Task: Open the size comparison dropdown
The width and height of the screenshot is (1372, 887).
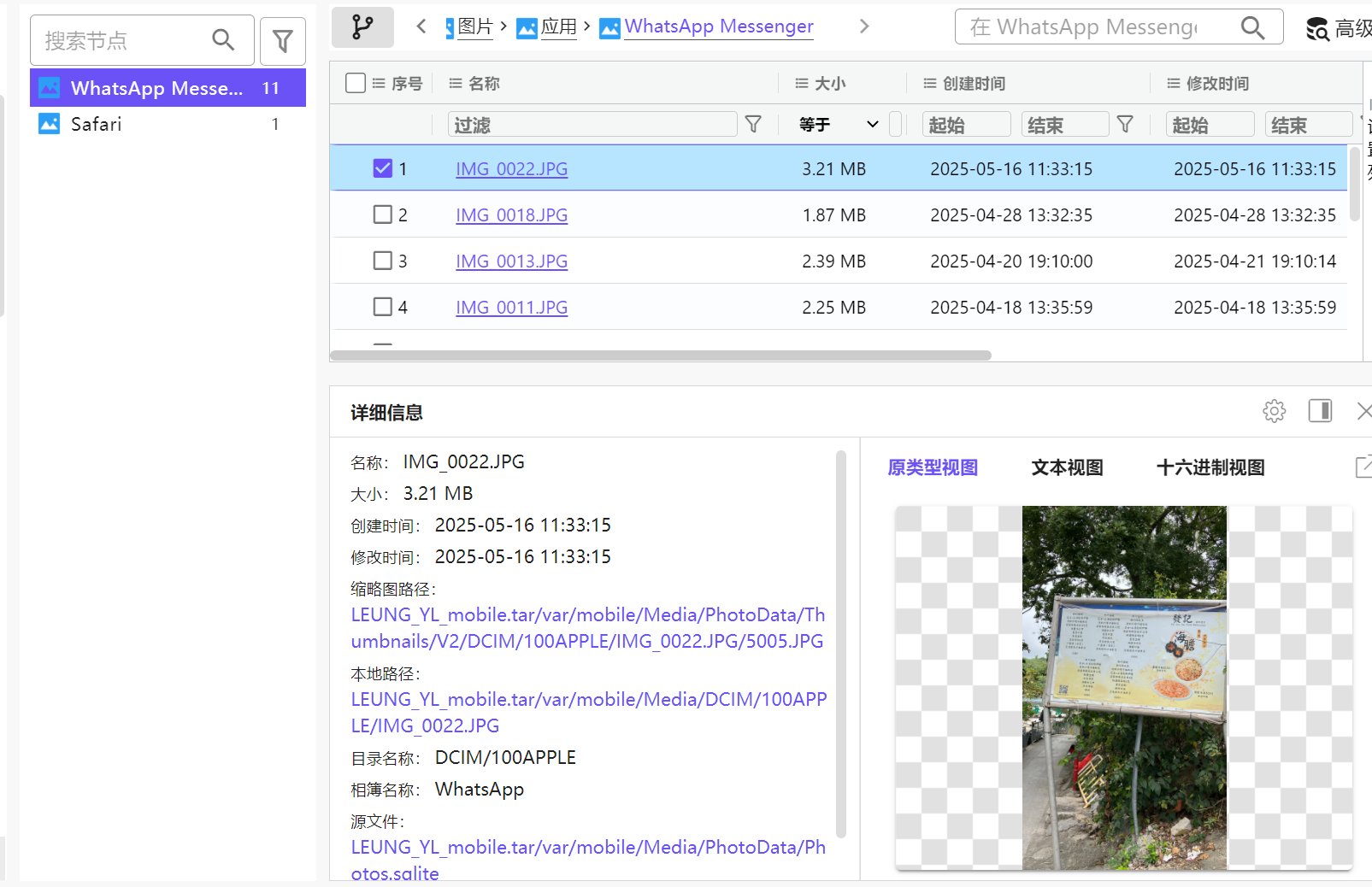Action: pos(839,125)
